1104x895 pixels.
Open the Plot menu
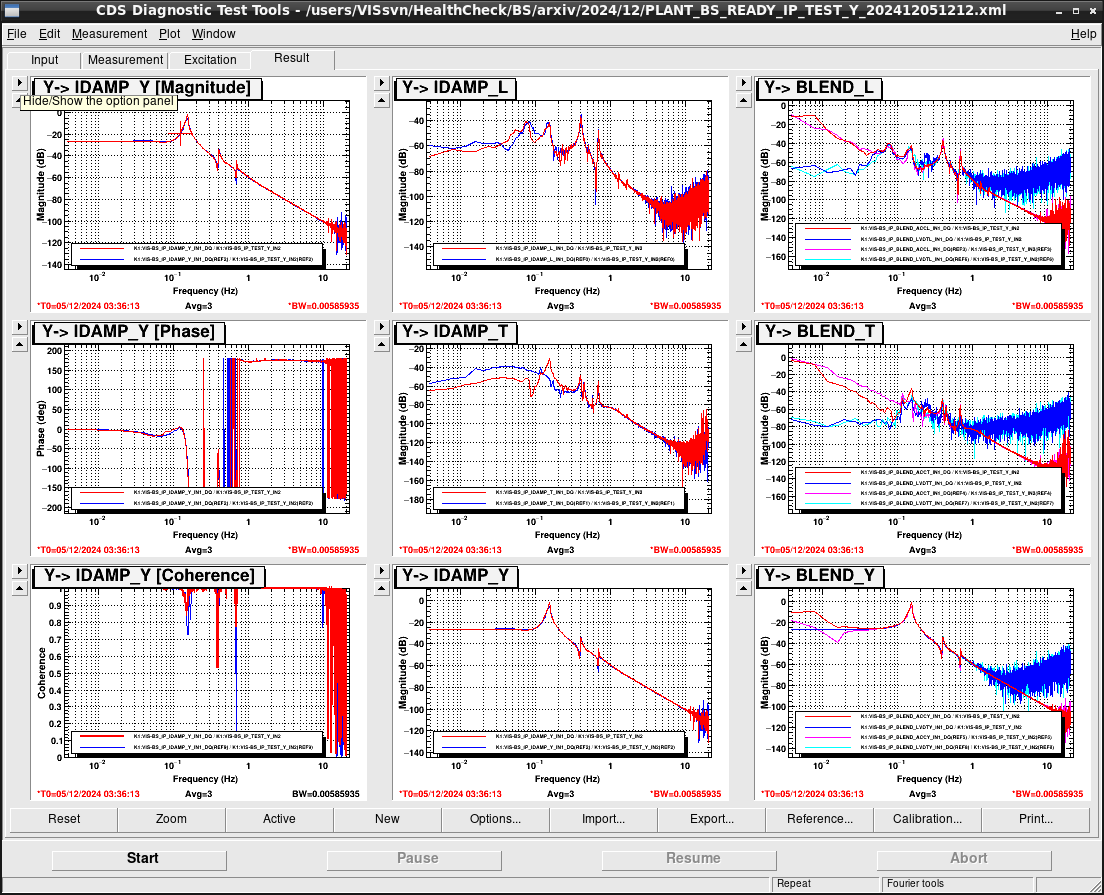pos(169,34)
